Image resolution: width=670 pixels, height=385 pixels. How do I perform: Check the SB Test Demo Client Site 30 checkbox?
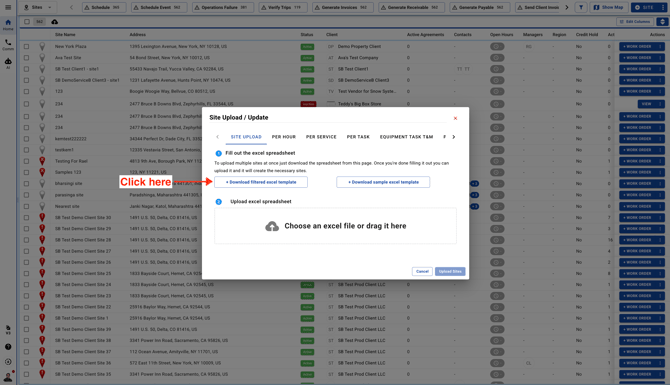(x=26, y=217)
